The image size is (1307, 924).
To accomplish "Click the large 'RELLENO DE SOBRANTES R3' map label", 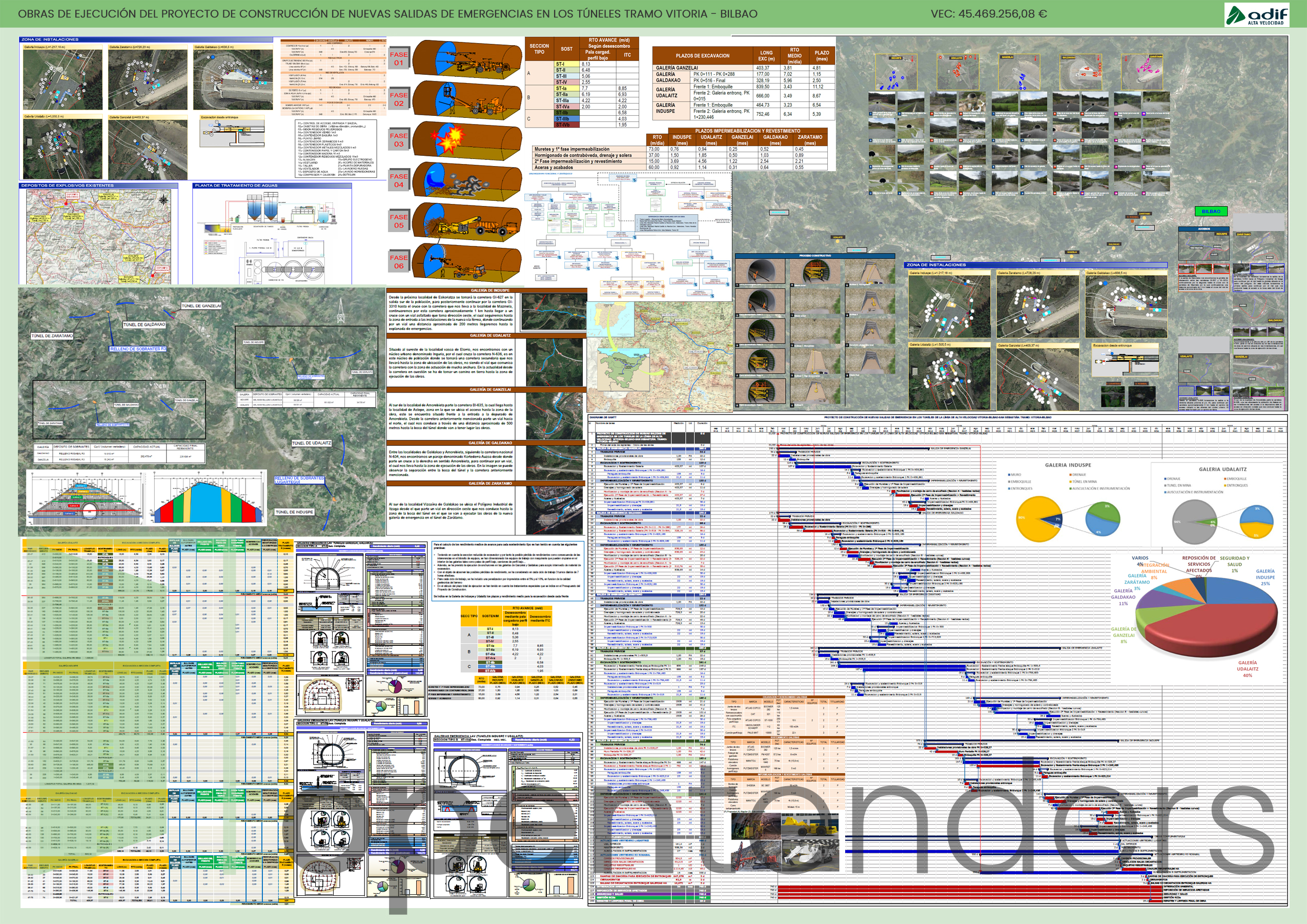I will pyautogui.click(x=138, y=349).
